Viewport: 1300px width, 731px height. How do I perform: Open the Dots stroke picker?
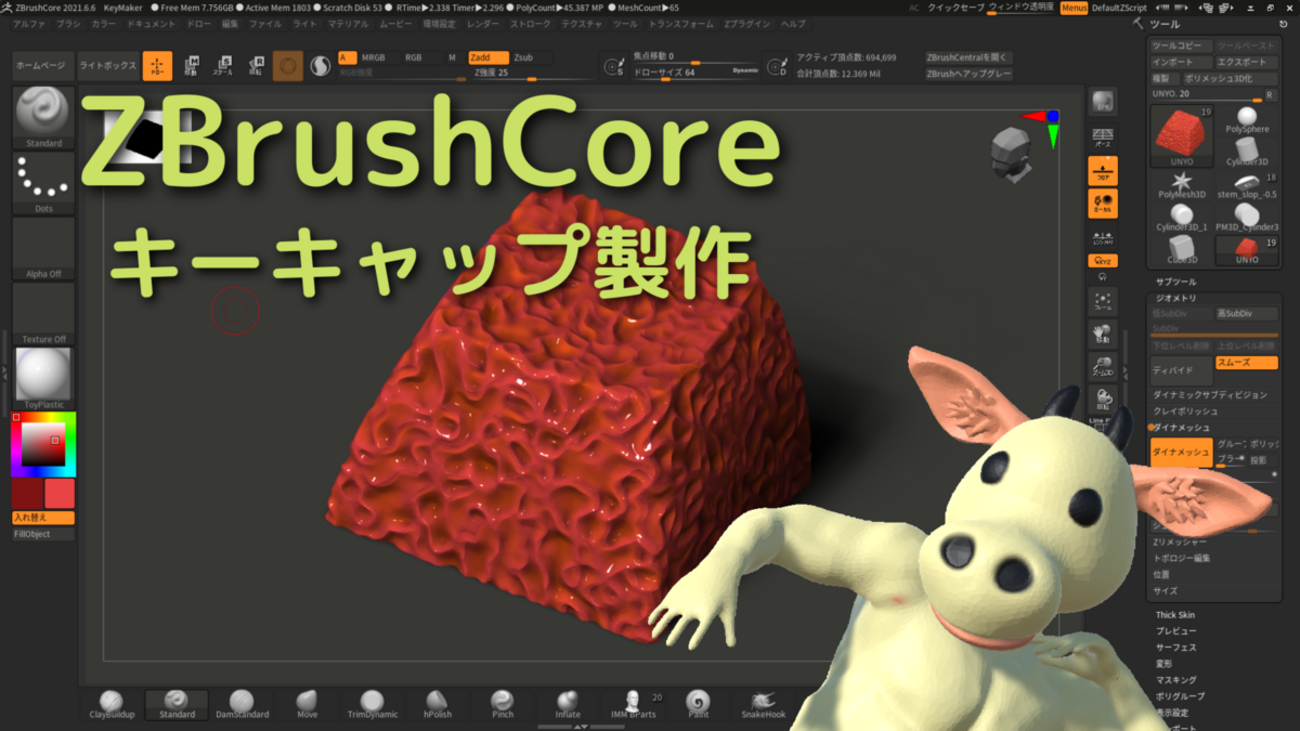click(43, 183)
